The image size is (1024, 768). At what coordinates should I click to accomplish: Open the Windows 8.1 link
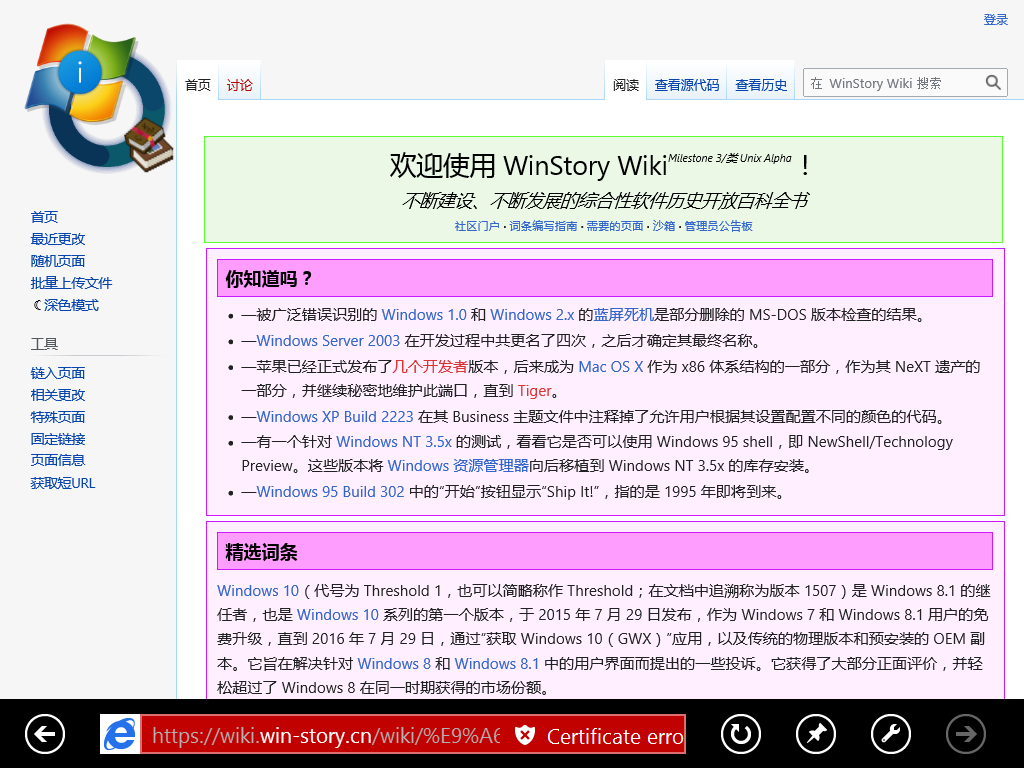(x=497, y=664)
